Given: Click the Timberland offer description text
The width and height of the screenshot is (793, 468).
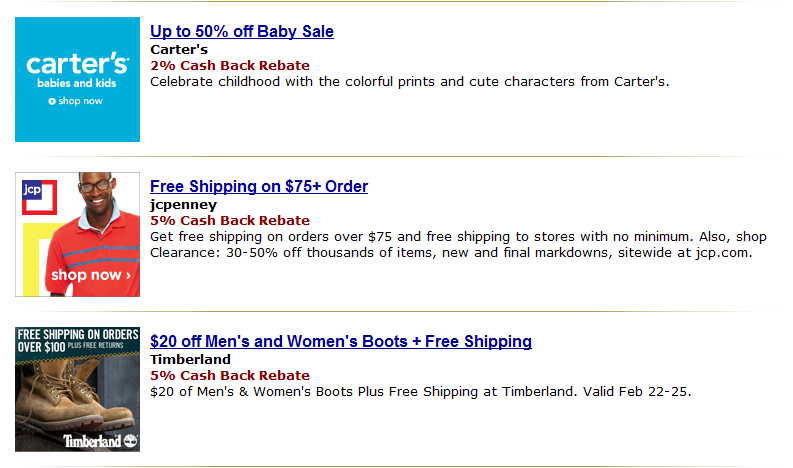Looking at the screenshot, I should click(420, 392).
